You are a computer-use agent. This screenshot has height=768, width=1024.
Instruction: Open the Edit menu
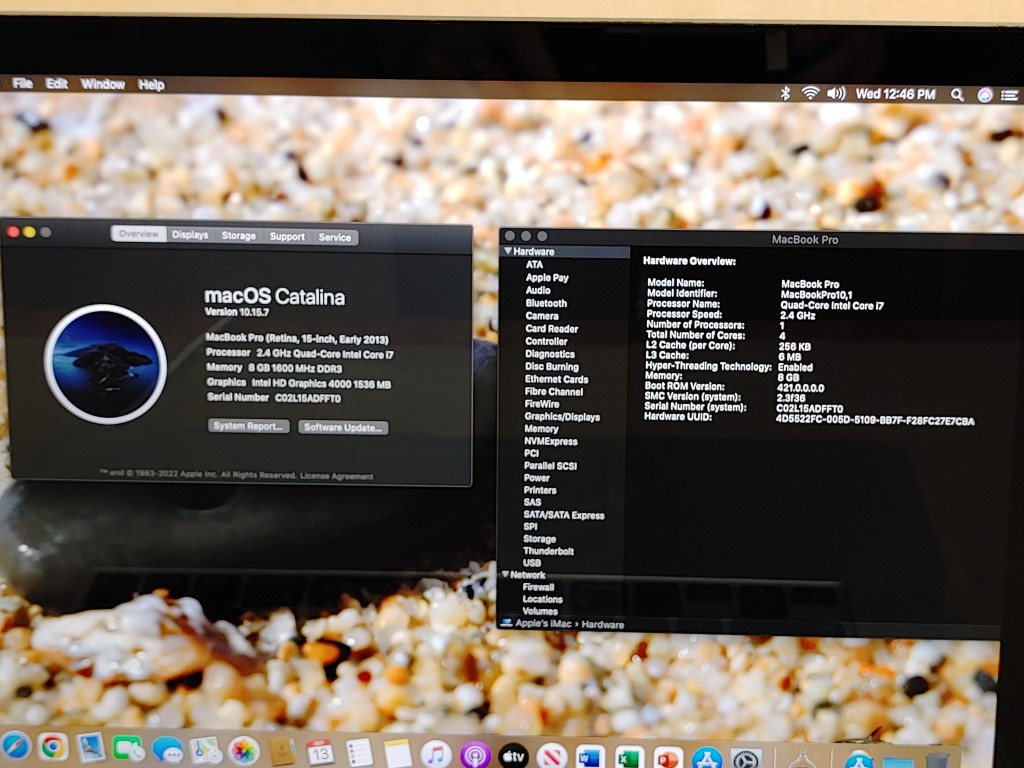coord(57,84)
